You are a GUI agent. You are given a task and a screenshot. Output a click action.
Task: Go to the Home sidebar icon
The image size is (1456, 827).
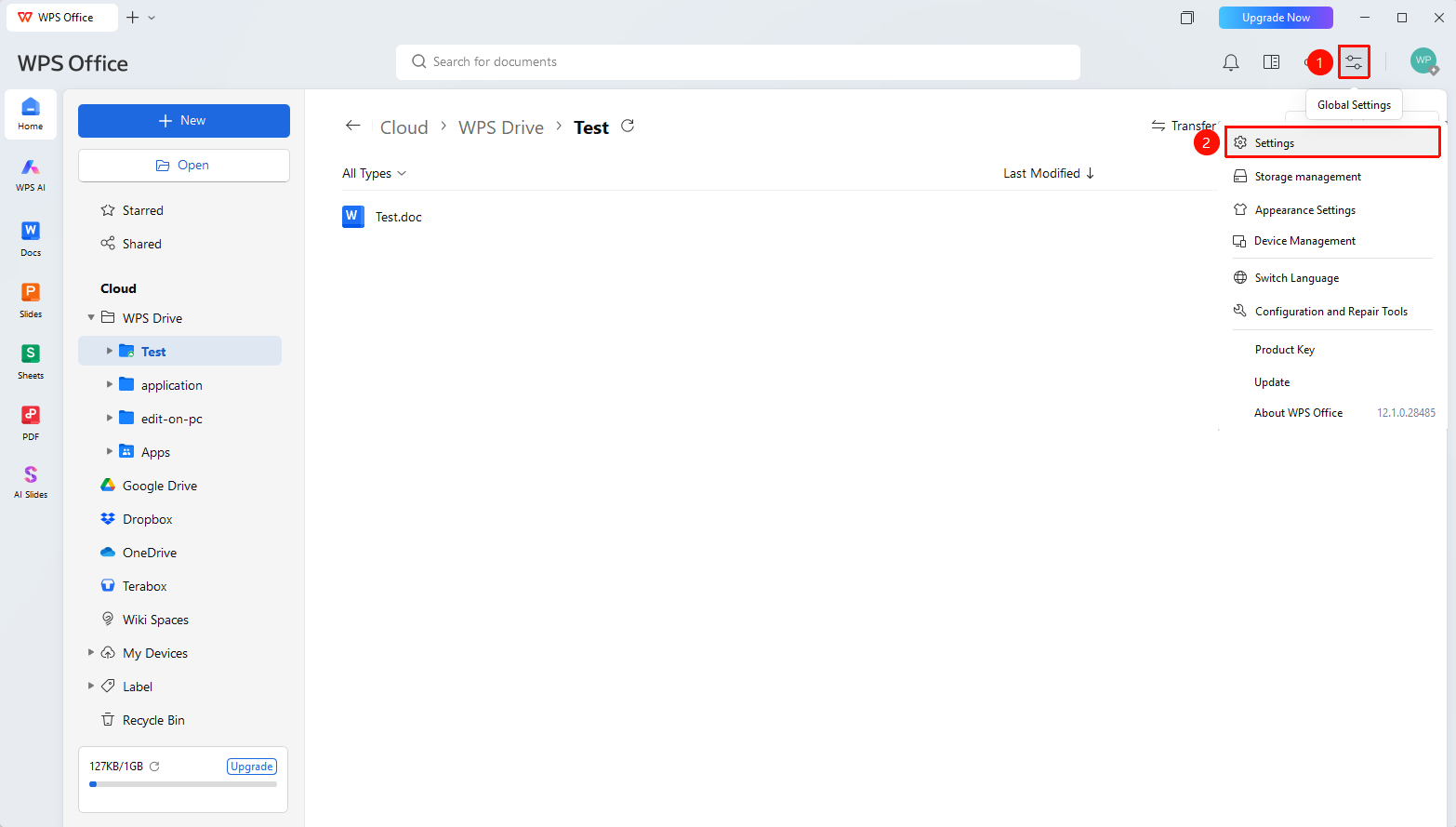pos(31,114)
